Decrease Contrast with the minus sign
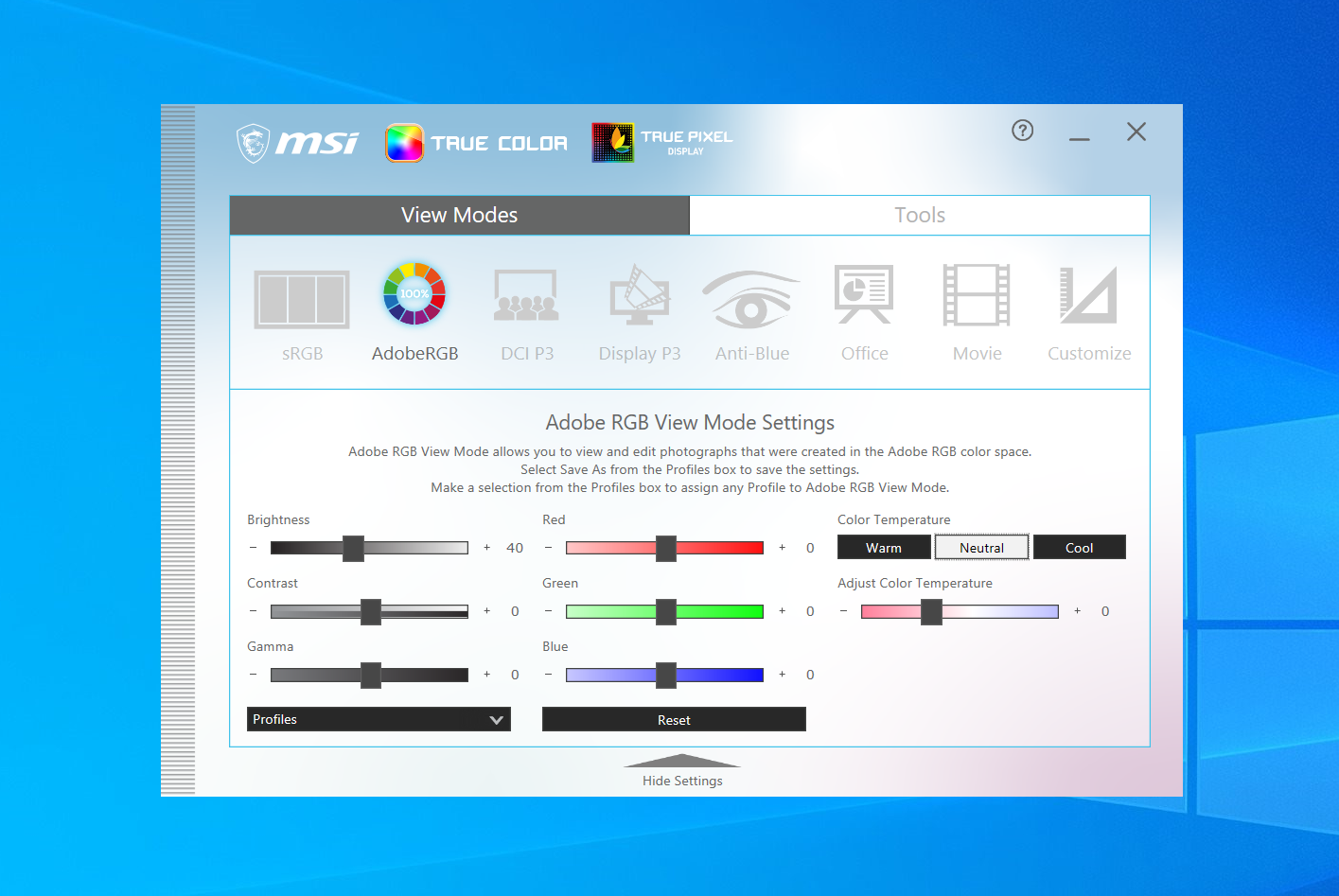The height and width of the screenshot is (896, 1339). [253, 611]
